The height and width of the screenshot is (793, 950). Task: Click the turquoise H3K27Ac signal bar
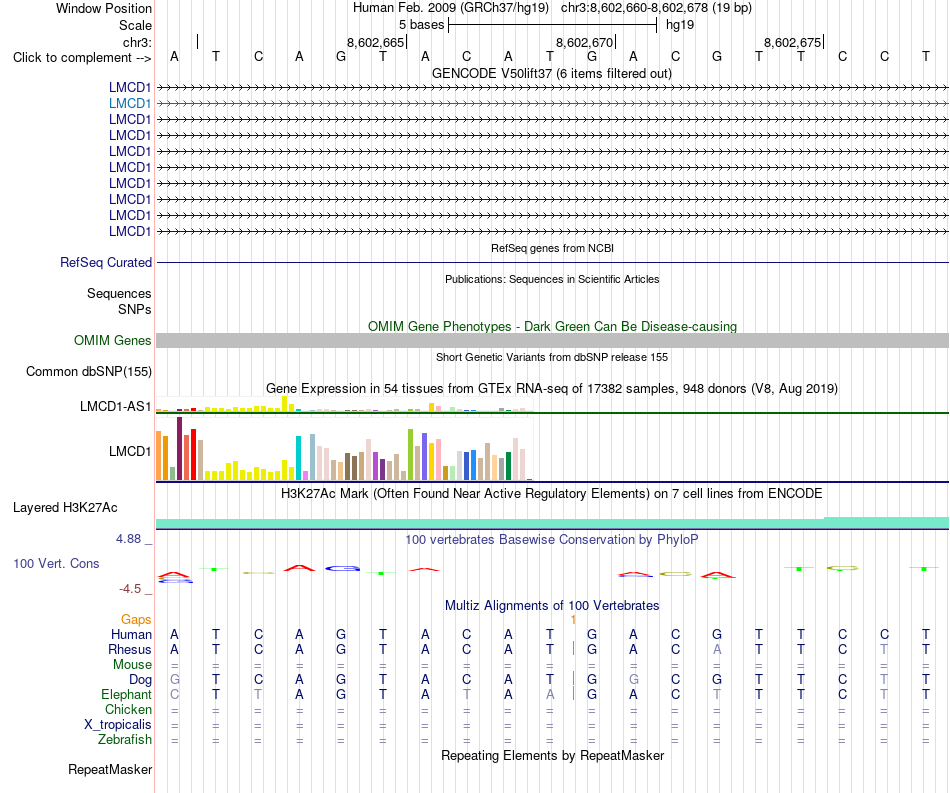[552, 523]
